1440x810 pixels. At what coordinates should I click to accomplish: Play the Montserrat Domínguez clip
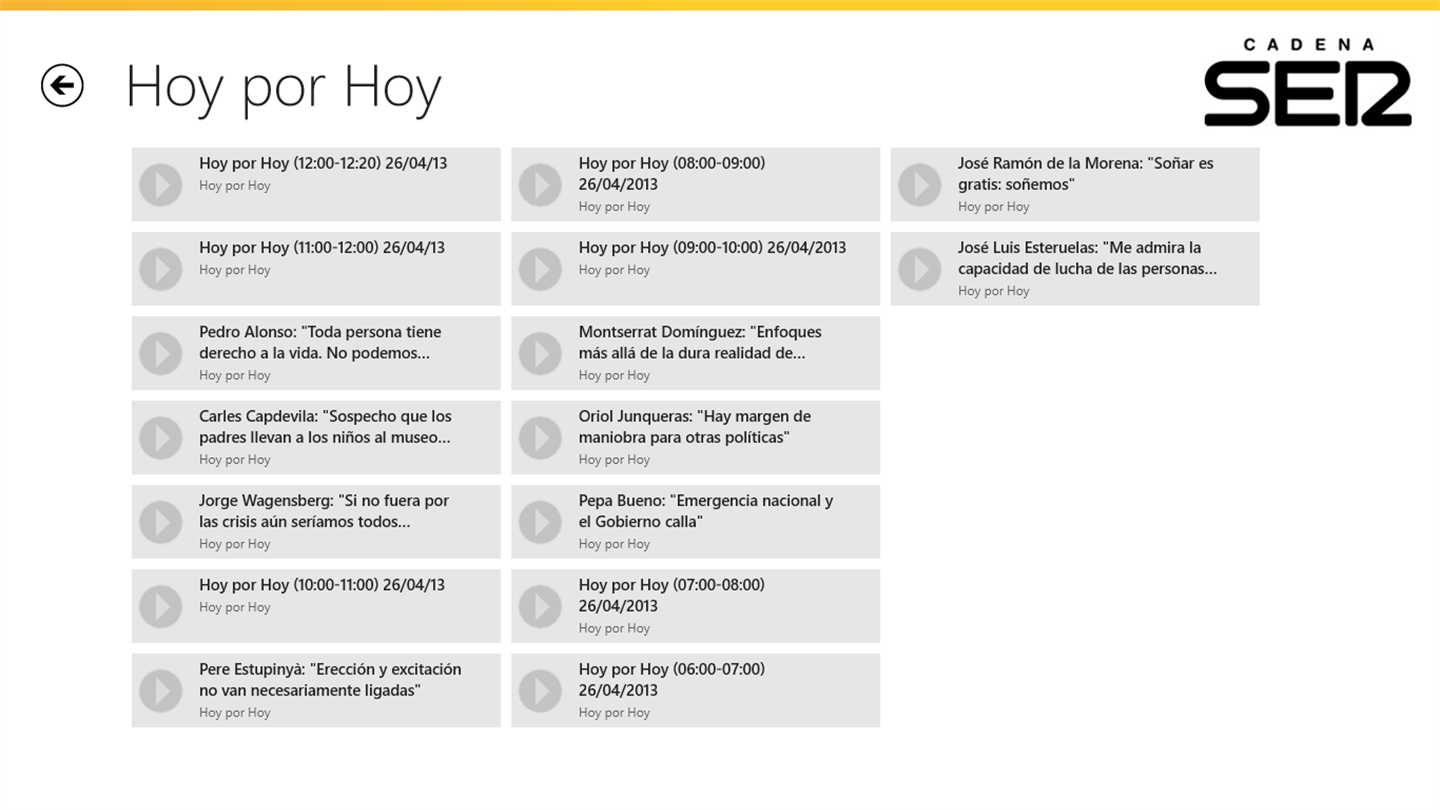coord(540,353)
